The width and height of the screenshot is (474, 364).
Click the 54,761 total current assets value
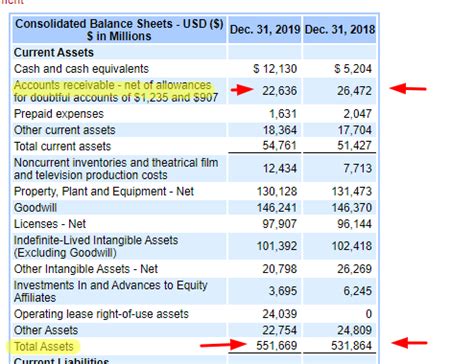pos(280,146)
